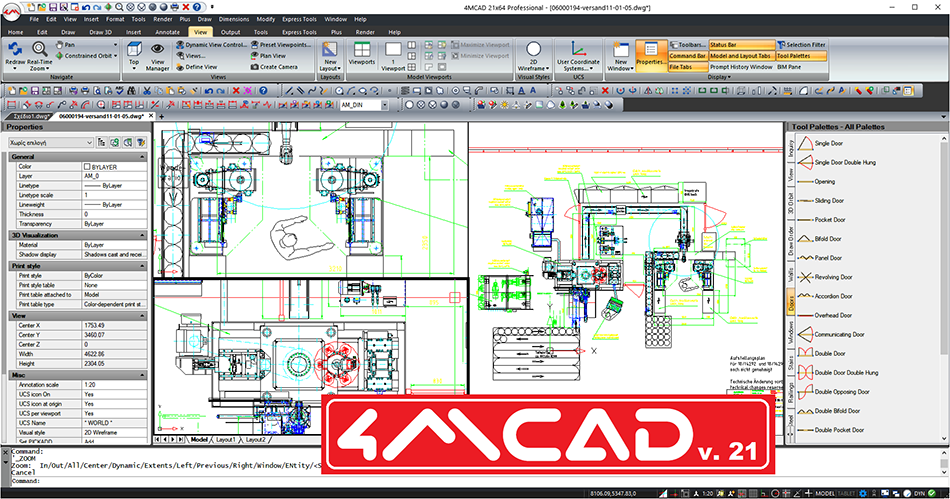Viewport: 950px width, 499px height.
Task: Click the Redraw icon in Navigate group
Action: pyautogui.click(x=15, y=50)
